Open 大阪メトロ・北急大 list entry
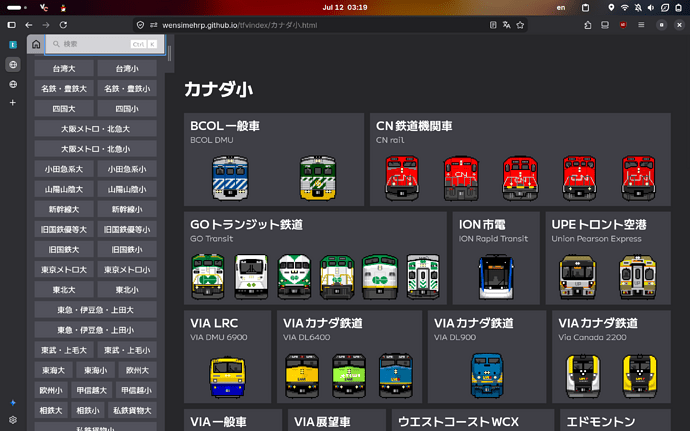Screen dimensions: 690x431 pyautogui.click(x=95, y=129)
